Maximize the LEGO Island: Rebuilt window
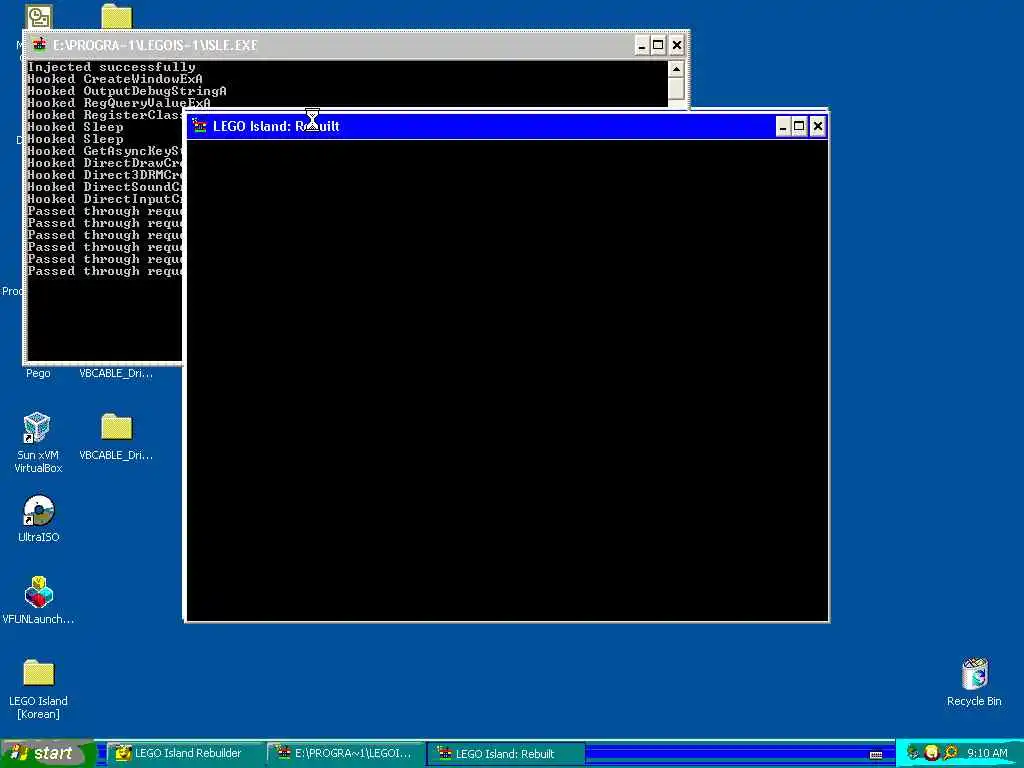Image resolution: width=1024 pixels, height=768 pixels. coord(799,126)
